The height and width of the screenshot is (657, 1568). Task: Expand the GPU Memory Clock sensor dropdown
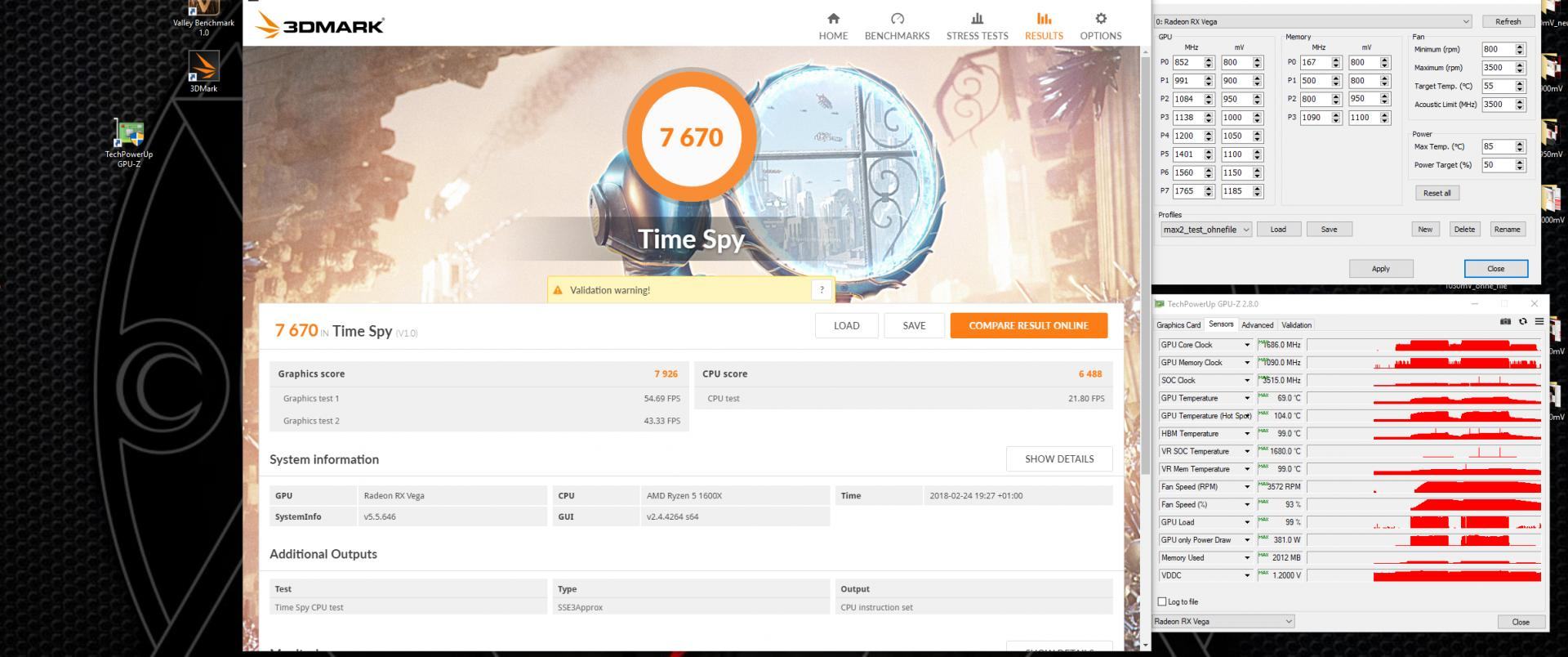click(x=1247, y=363)
